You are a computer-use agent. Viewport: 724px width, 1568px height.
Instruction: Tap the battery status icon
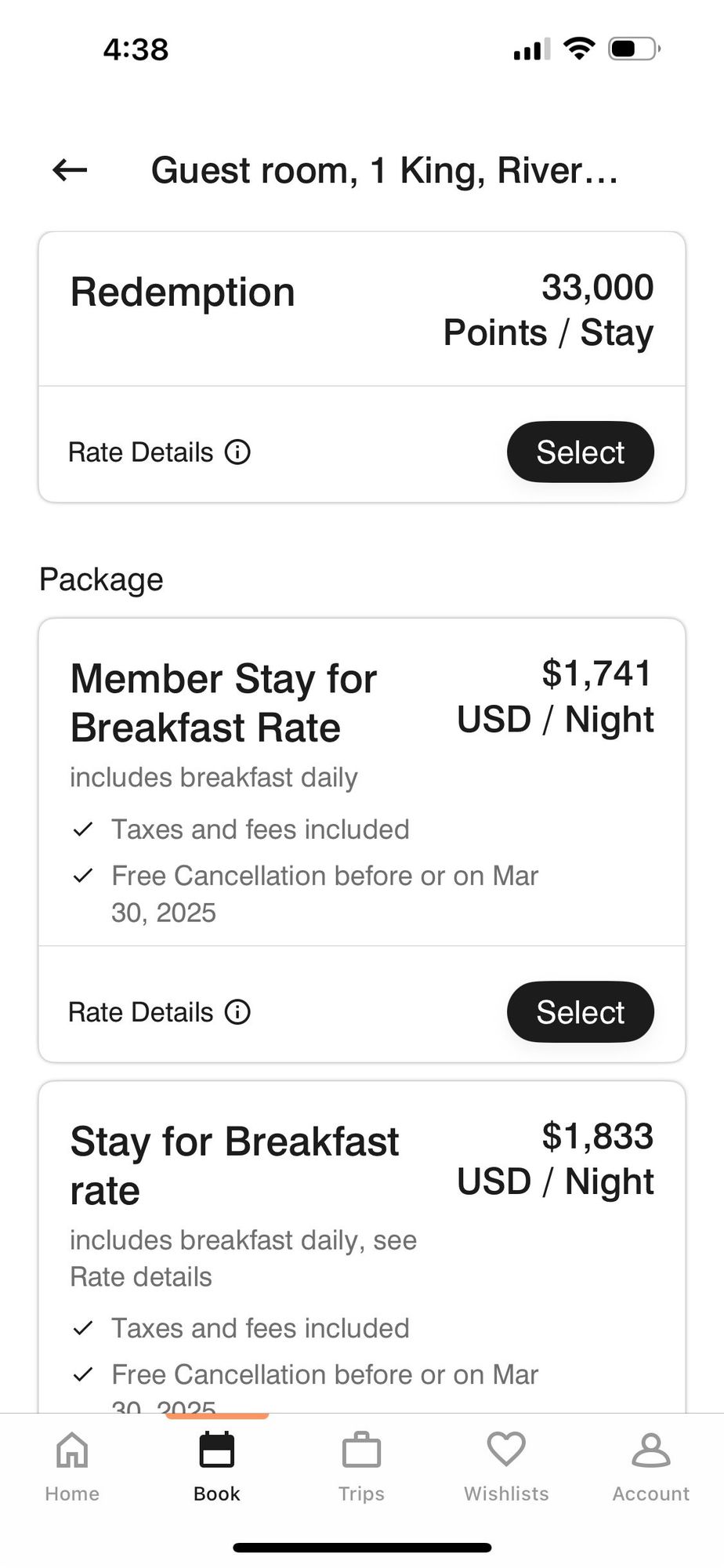(633, 49)
